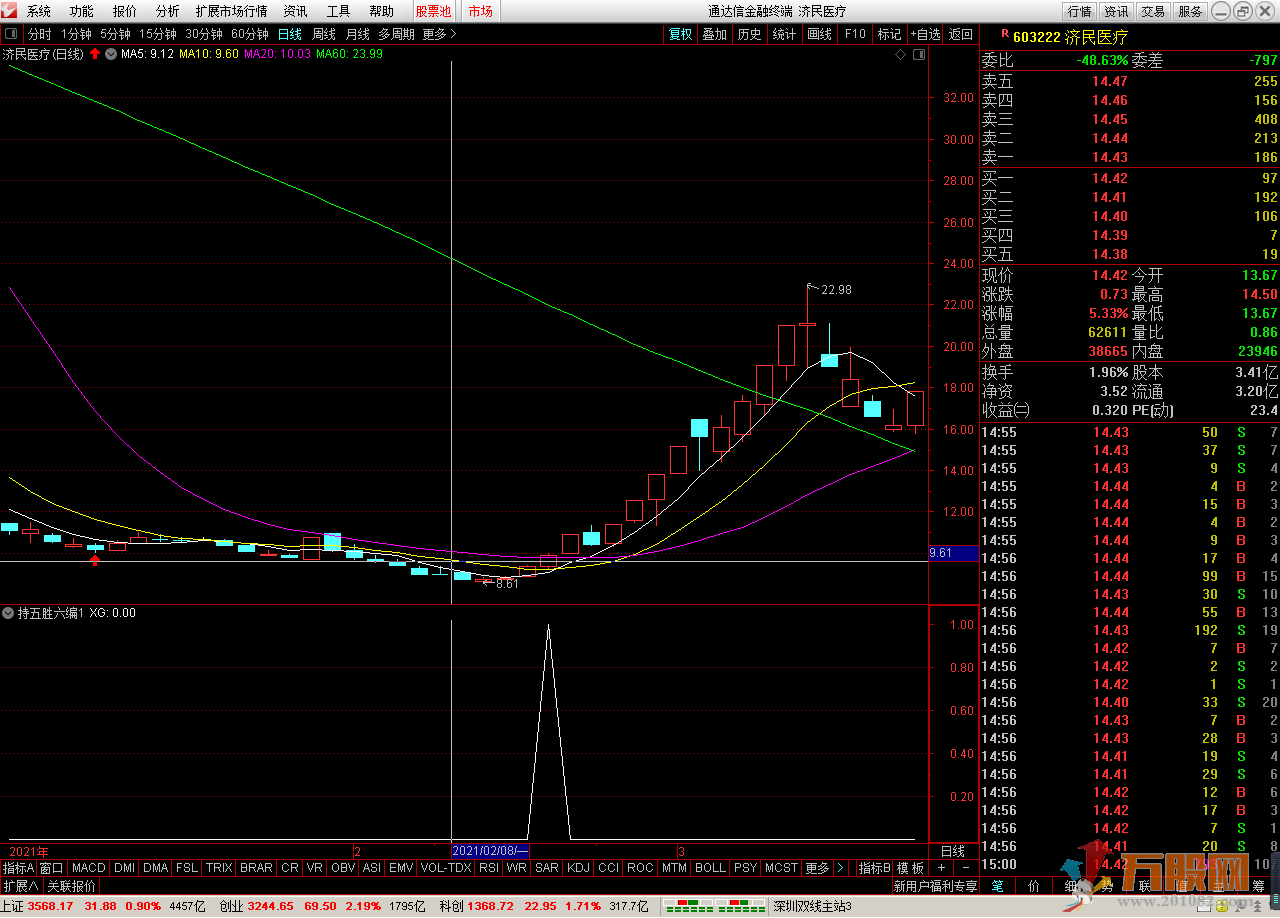Click the 交易 button in the title bar
The width and height of the screenshot is (1280, 918).
(1153, 12)
